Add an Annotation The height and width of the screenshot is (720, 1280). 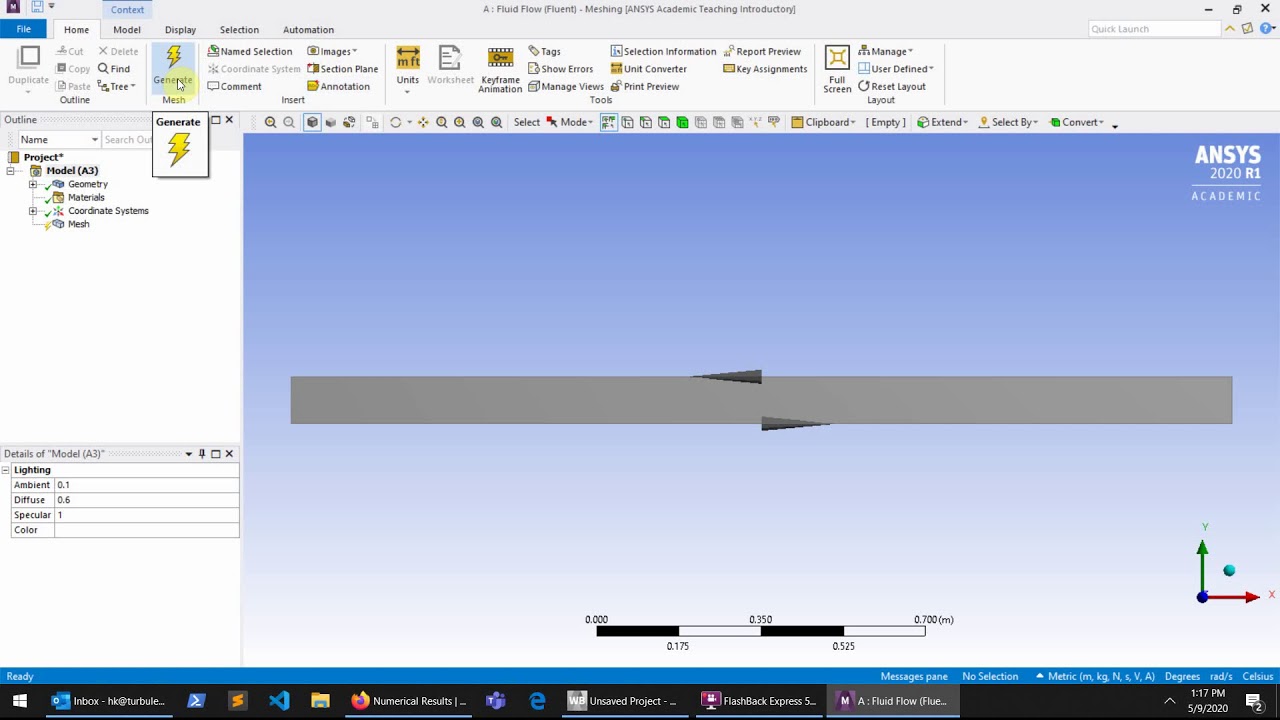click(339, 86)
